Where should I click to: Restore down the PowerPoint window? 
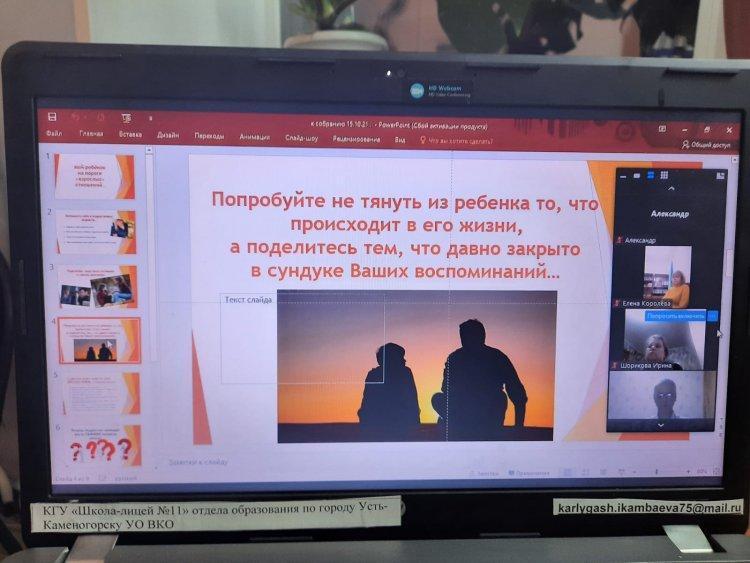[x=707, y=130]
